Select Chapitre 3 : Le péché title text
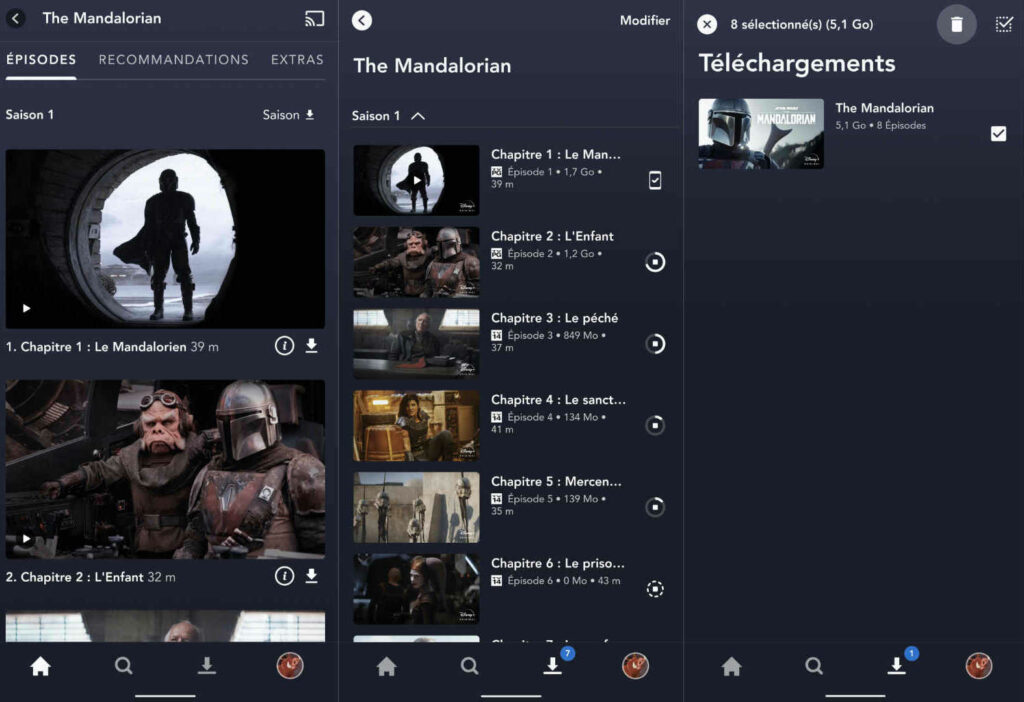Viewport: 1024px width, 702px height. 554,318
